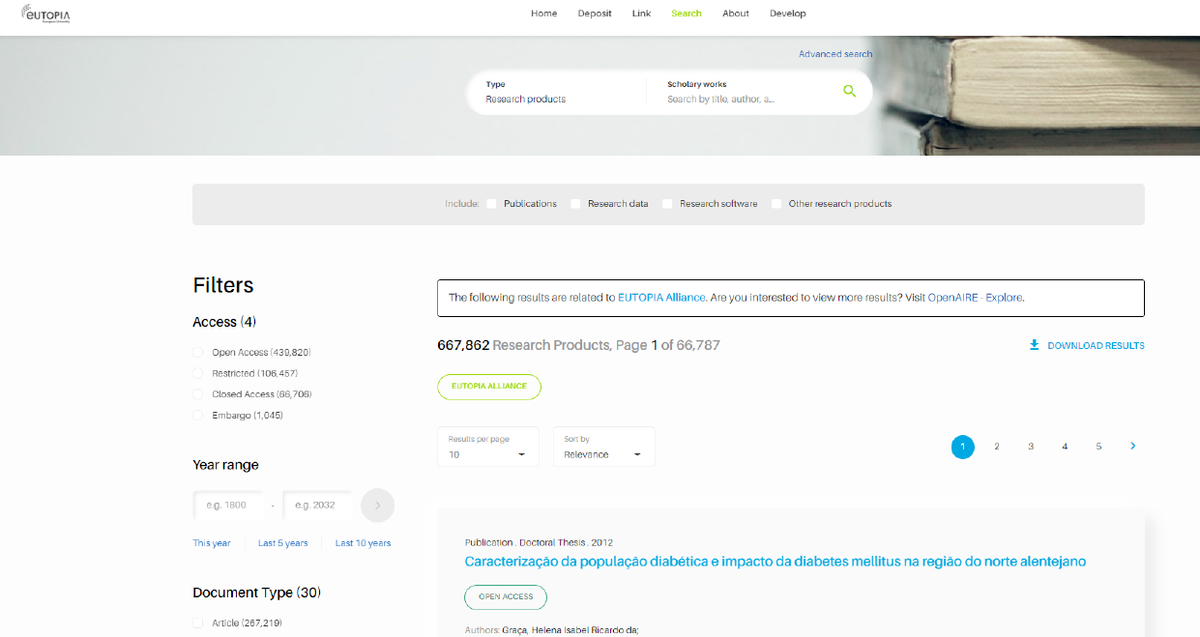Select the Open Access filter checkbox
Screen dimensions: 1200x637
[x=198, y=353]
